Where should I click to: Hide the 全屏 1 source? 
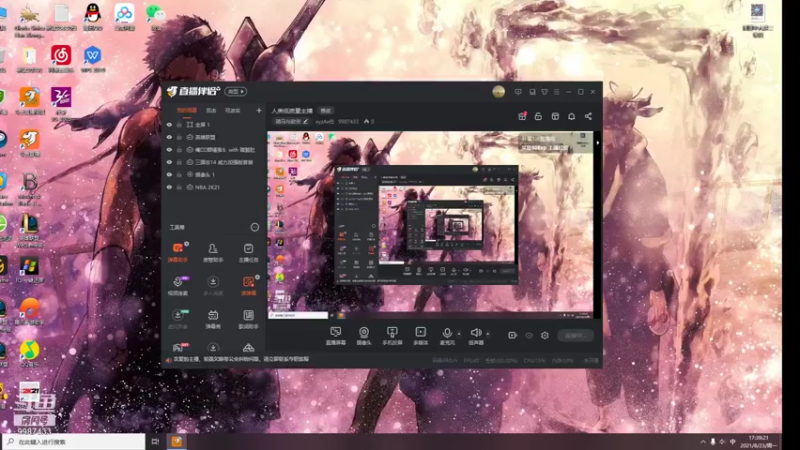(x=169, y=124)
